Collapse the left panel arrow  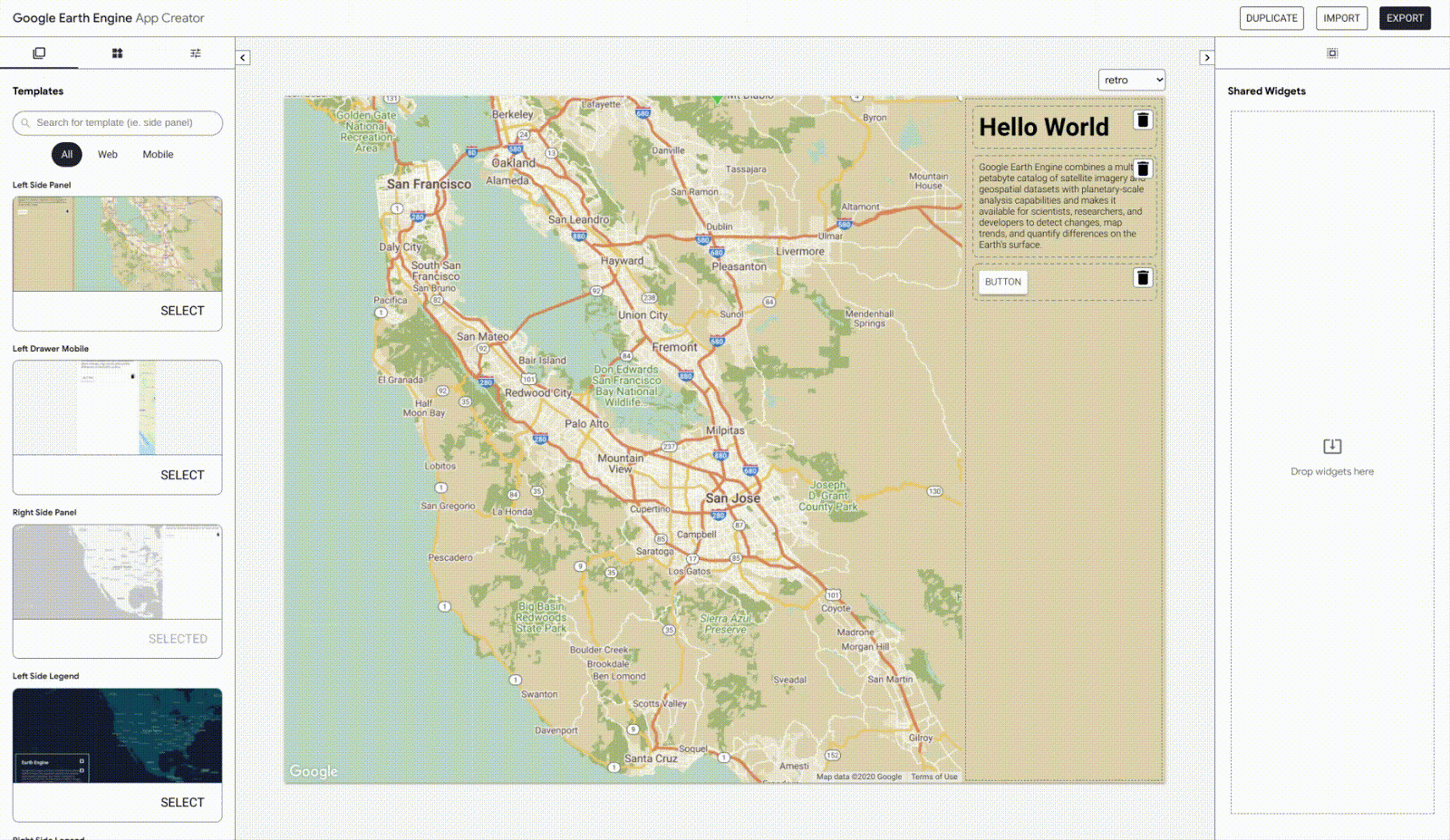click(243, 57)
